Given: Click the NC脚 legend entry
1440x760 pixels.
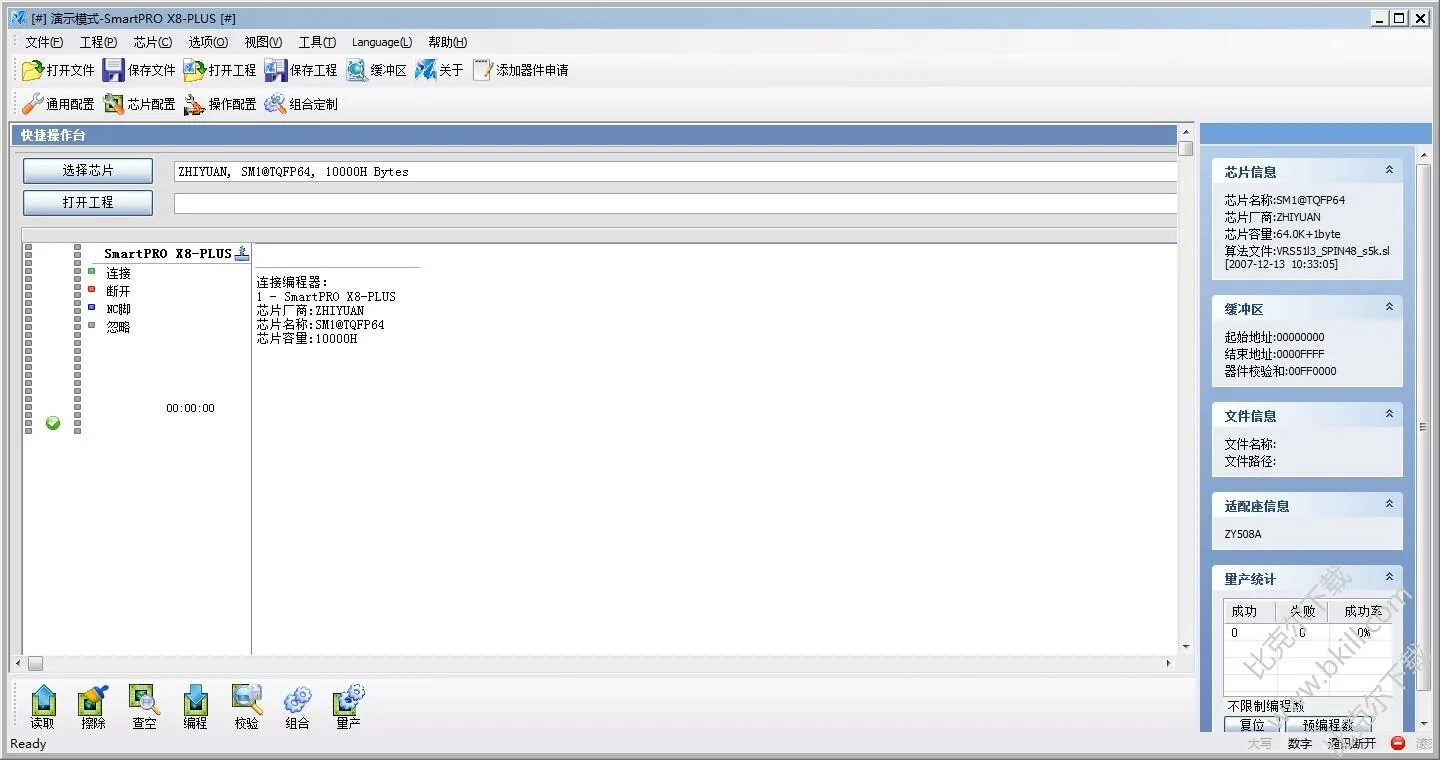Looking at the screenshot, I should click(x=118, y=309).
